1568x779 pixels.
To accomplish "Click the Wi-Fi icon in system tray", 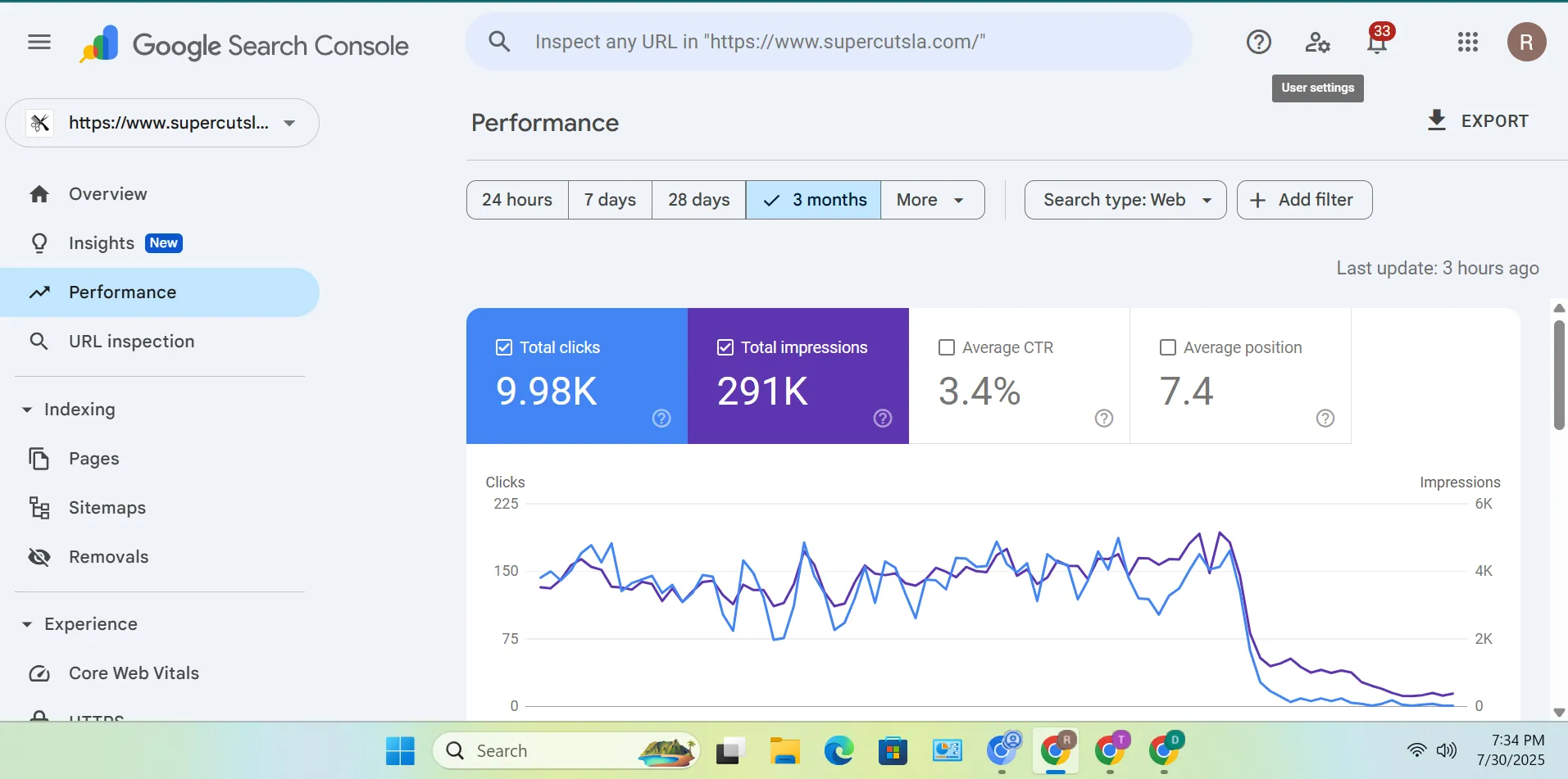I will (x=1416, y=750).
